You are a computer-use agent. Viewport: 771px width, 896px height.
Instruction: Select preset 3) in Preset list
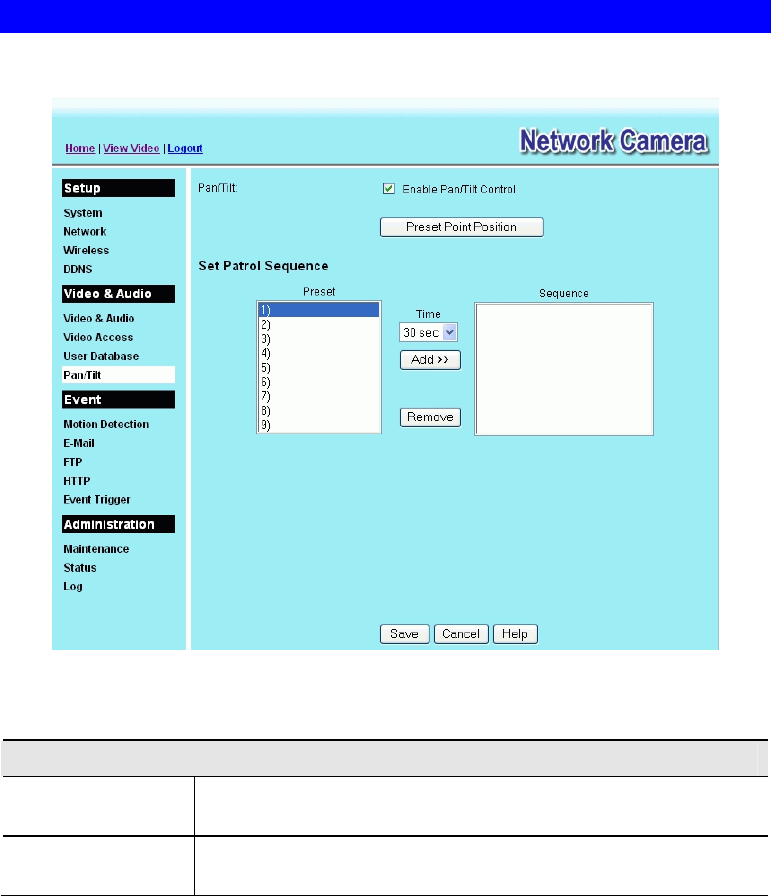319,339
